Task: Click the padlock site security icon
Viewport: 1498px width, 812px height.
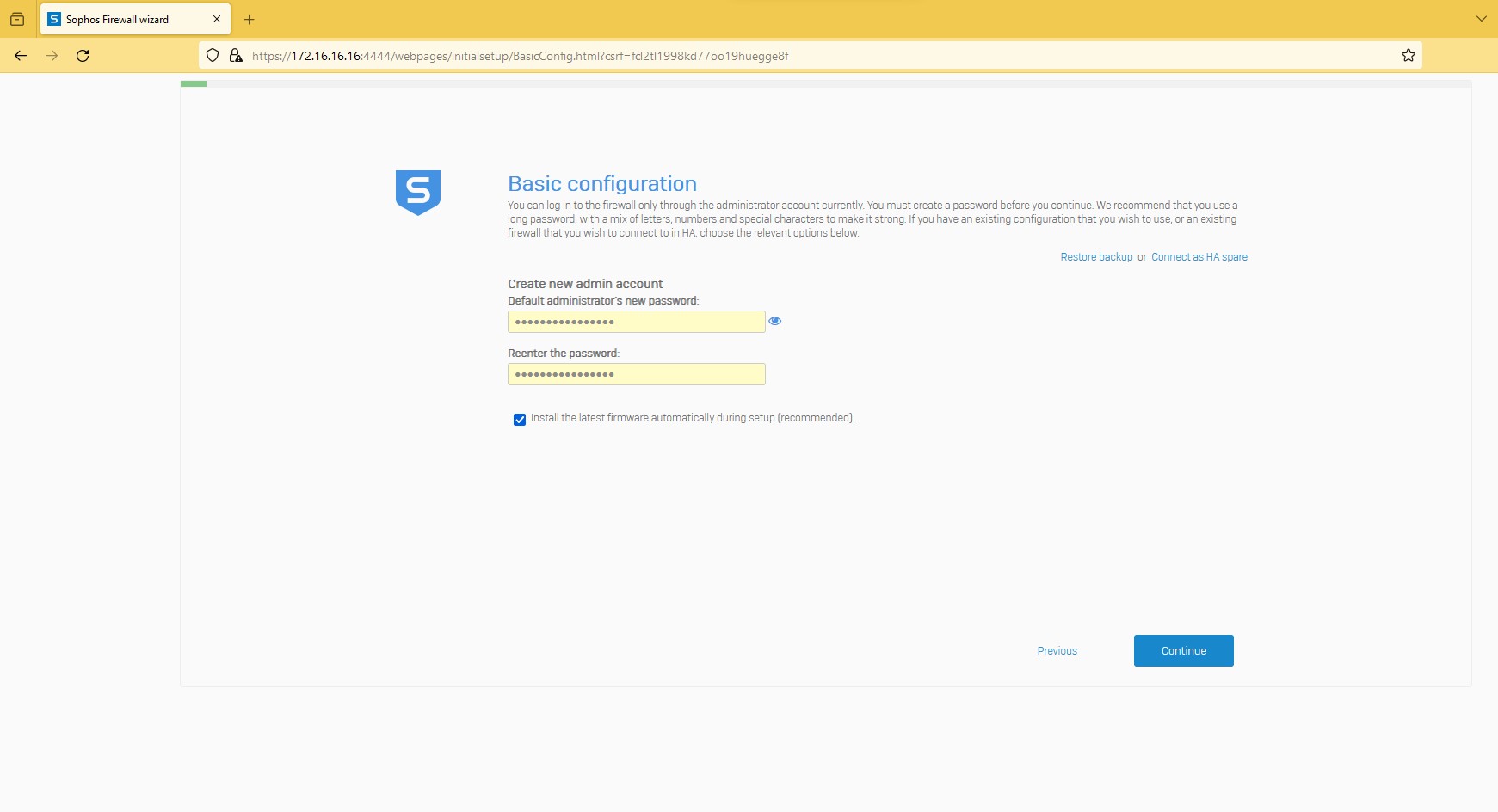Action: pyautogui.click(x=235, y=56)
